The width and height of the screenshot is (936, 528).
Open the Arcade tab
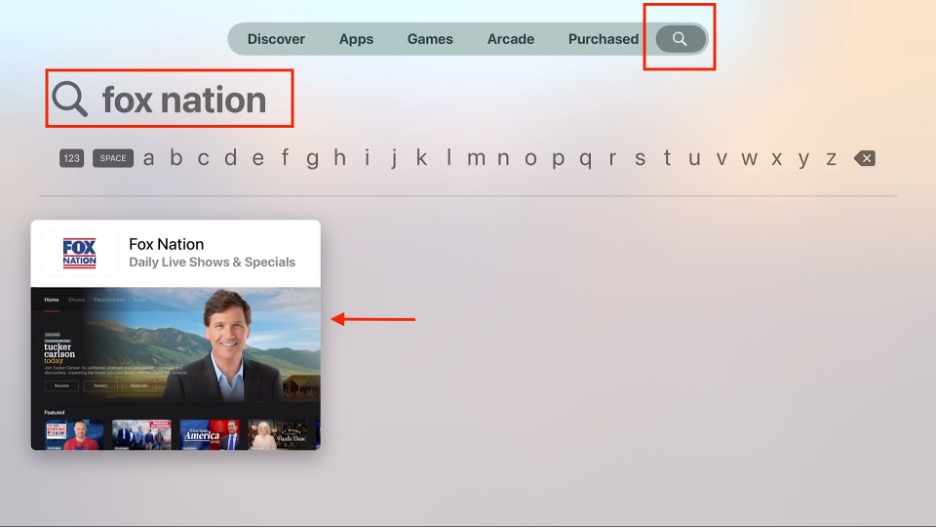(510, 39)
